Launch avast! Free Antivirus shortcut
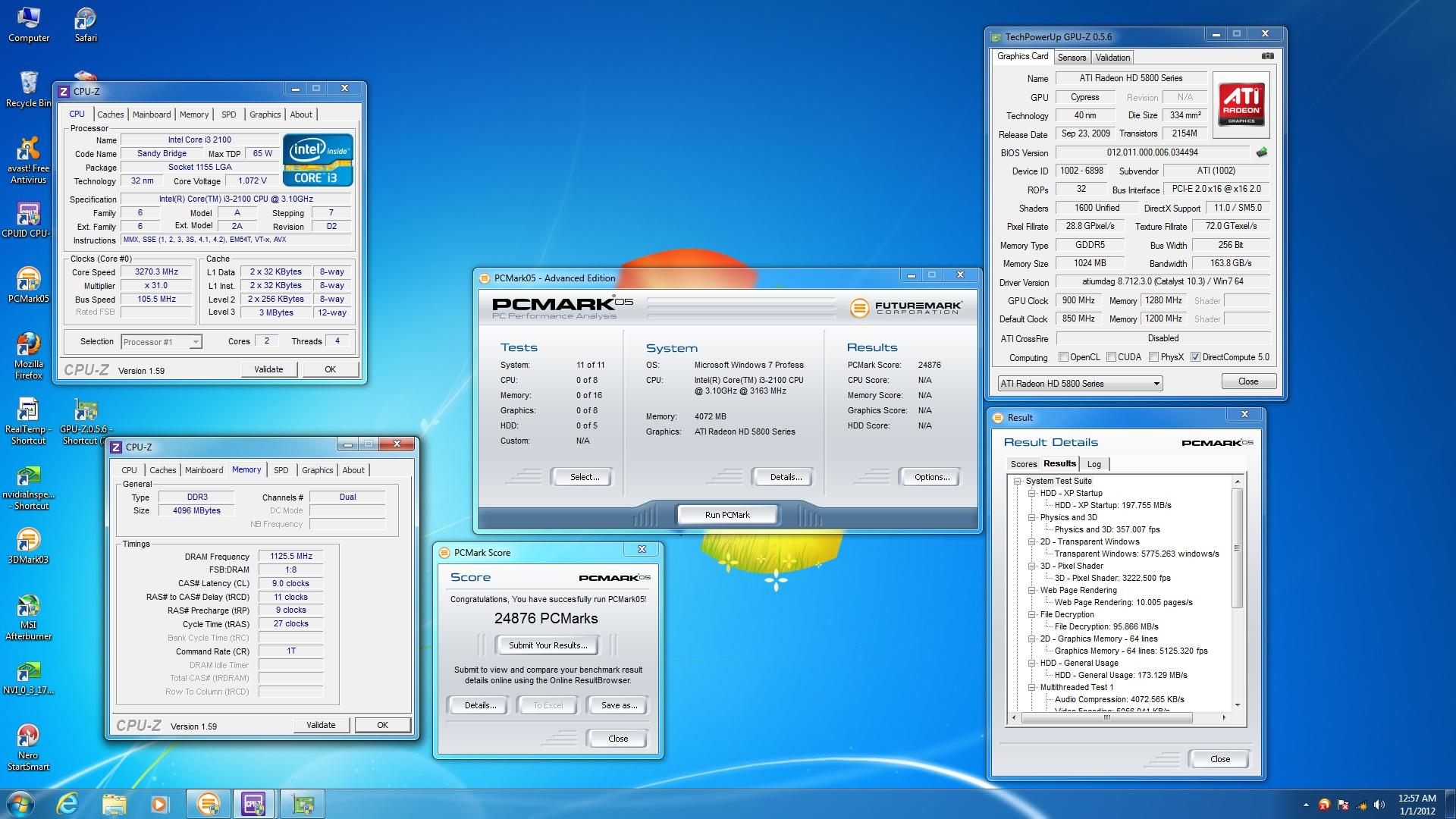This screenshot has height=819, width=1456. 28,161
